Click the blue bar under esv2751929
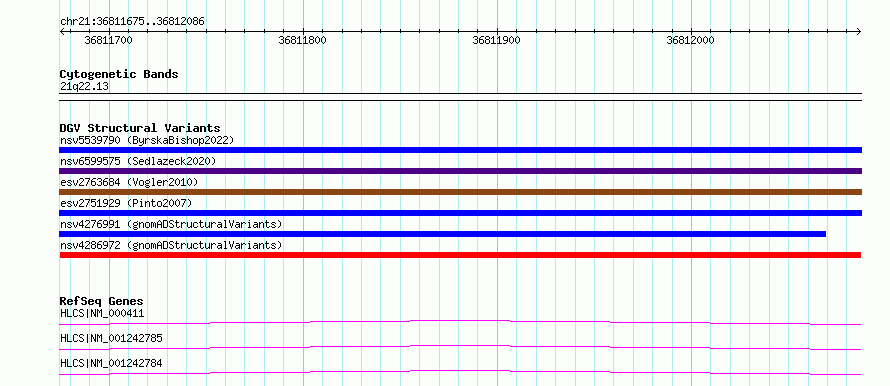The width and height of the screenshot is (890, 386). [460, 213]
